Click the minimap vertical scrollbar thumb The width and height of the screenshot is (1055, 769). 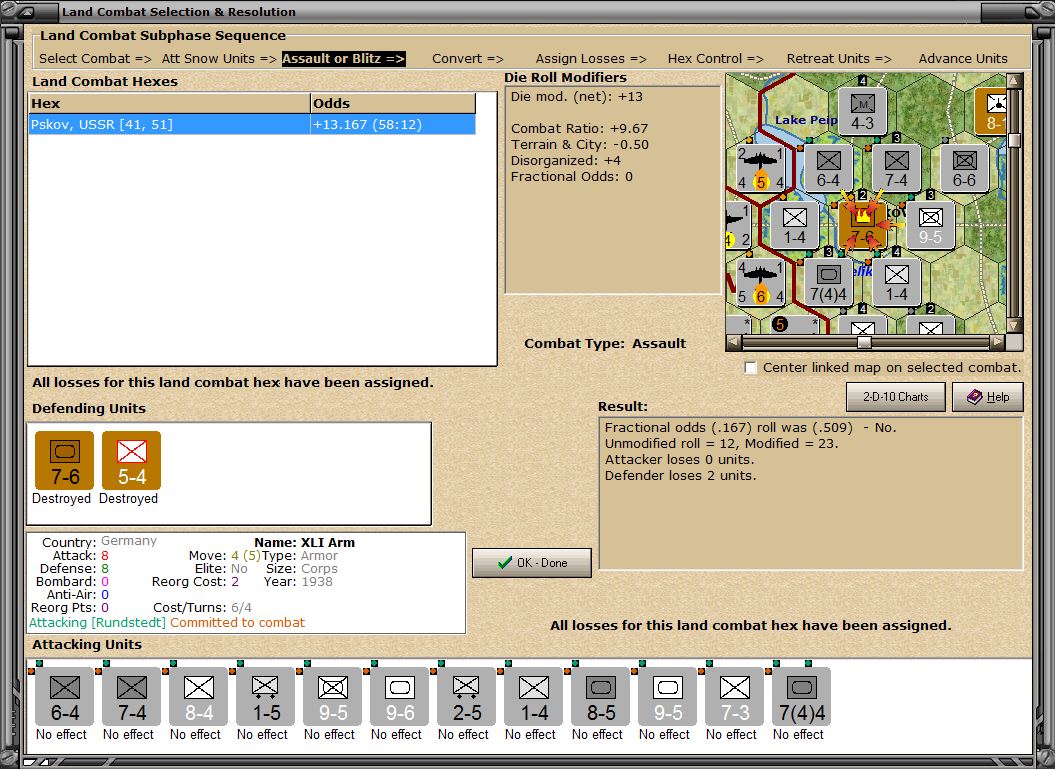1014,141
